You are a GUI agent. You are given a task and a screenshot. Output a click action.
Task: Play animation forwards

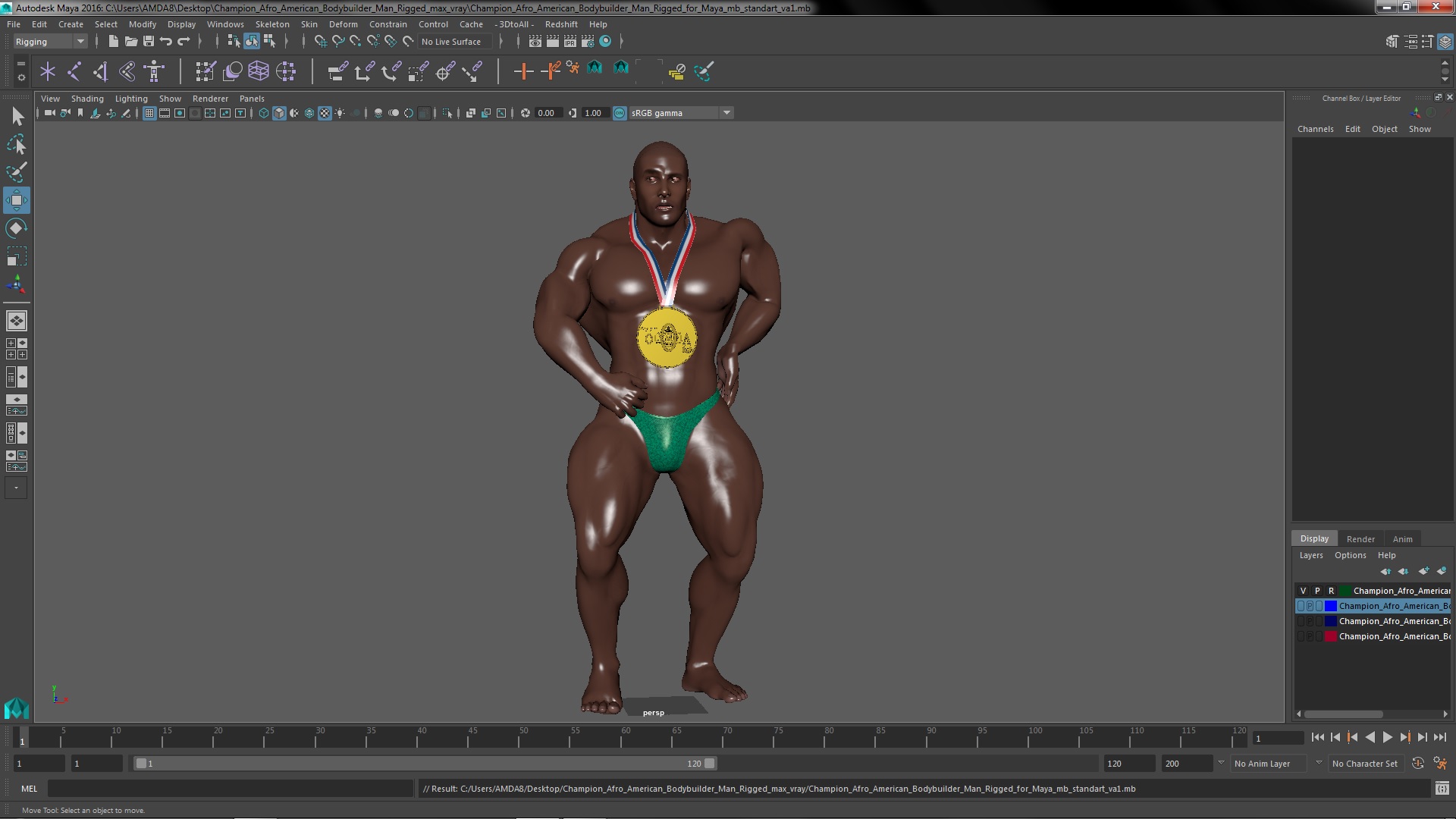[1387, 737]
